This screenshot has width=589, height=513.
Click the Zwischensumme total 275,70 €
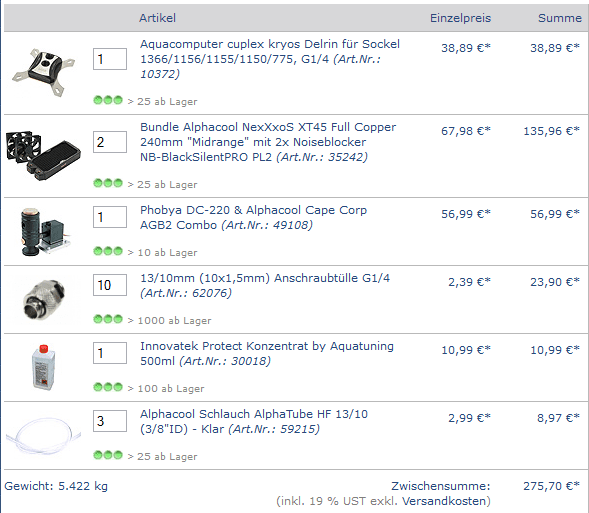coord(551,486)
